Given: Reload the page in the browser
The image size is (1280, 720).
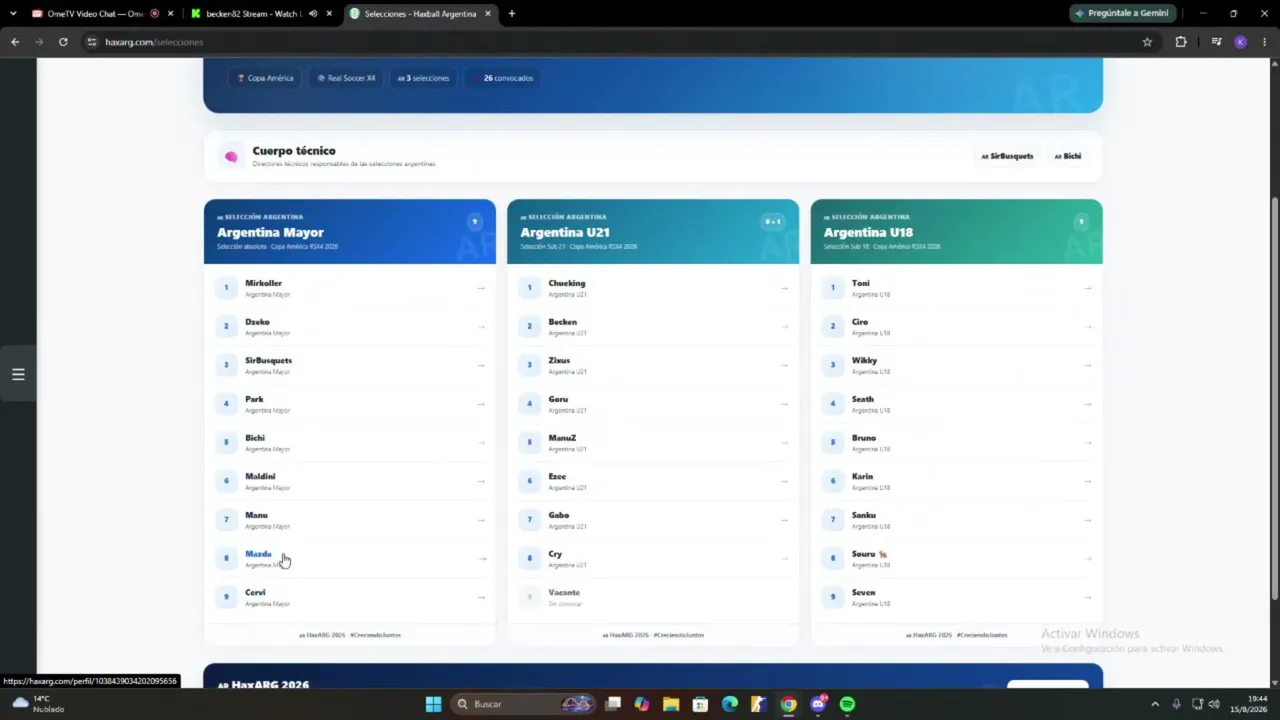Looking at the screenshot, I should tap(63, 42).
